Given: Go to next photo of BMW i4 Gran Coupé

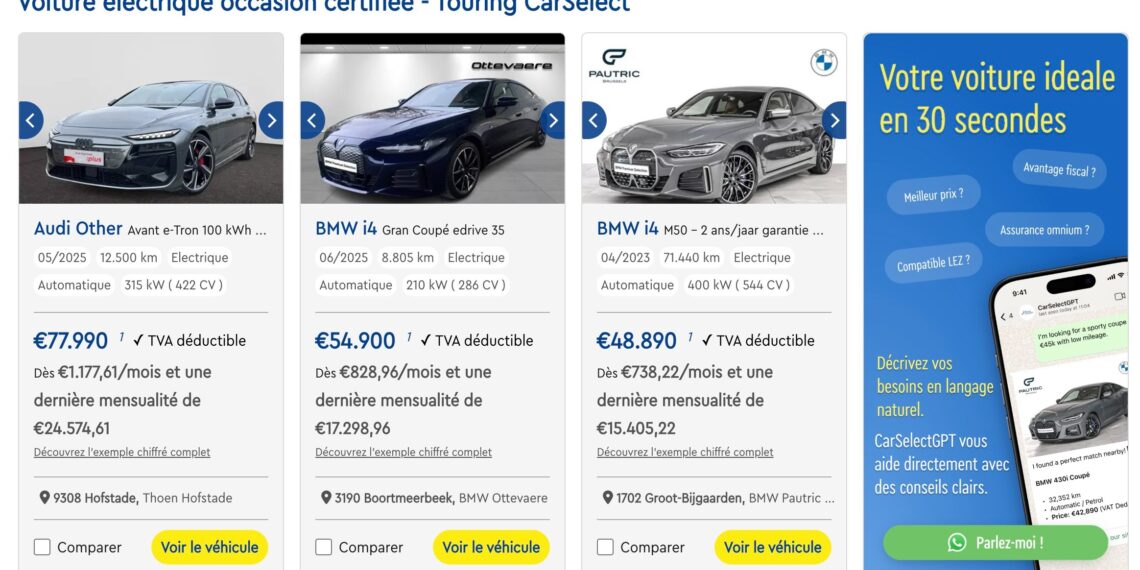Looking at the screenshot, I should (x=553, y=120).
